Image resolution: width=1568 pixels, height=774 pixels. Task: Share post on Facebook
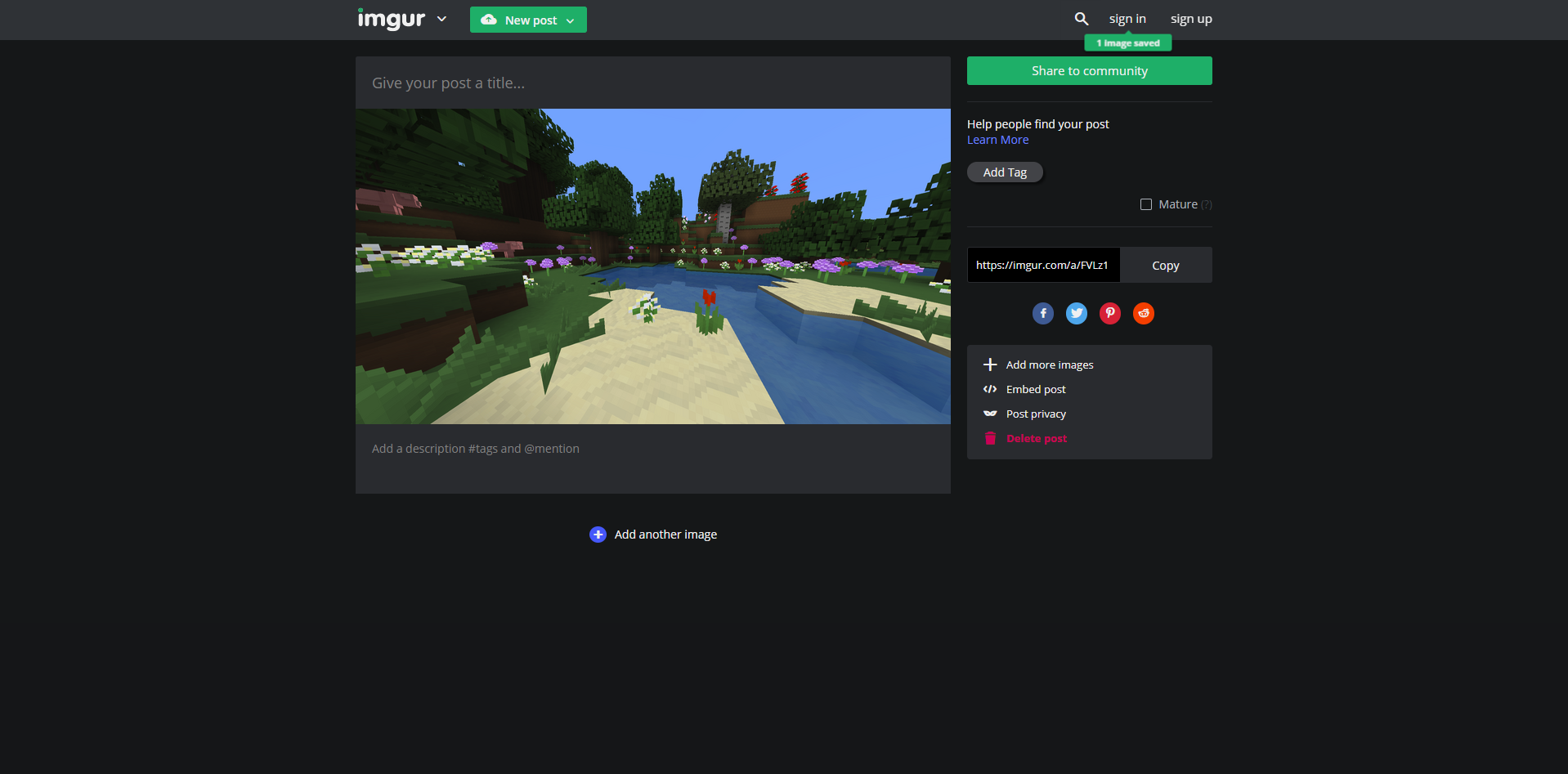click(1043, 313)
